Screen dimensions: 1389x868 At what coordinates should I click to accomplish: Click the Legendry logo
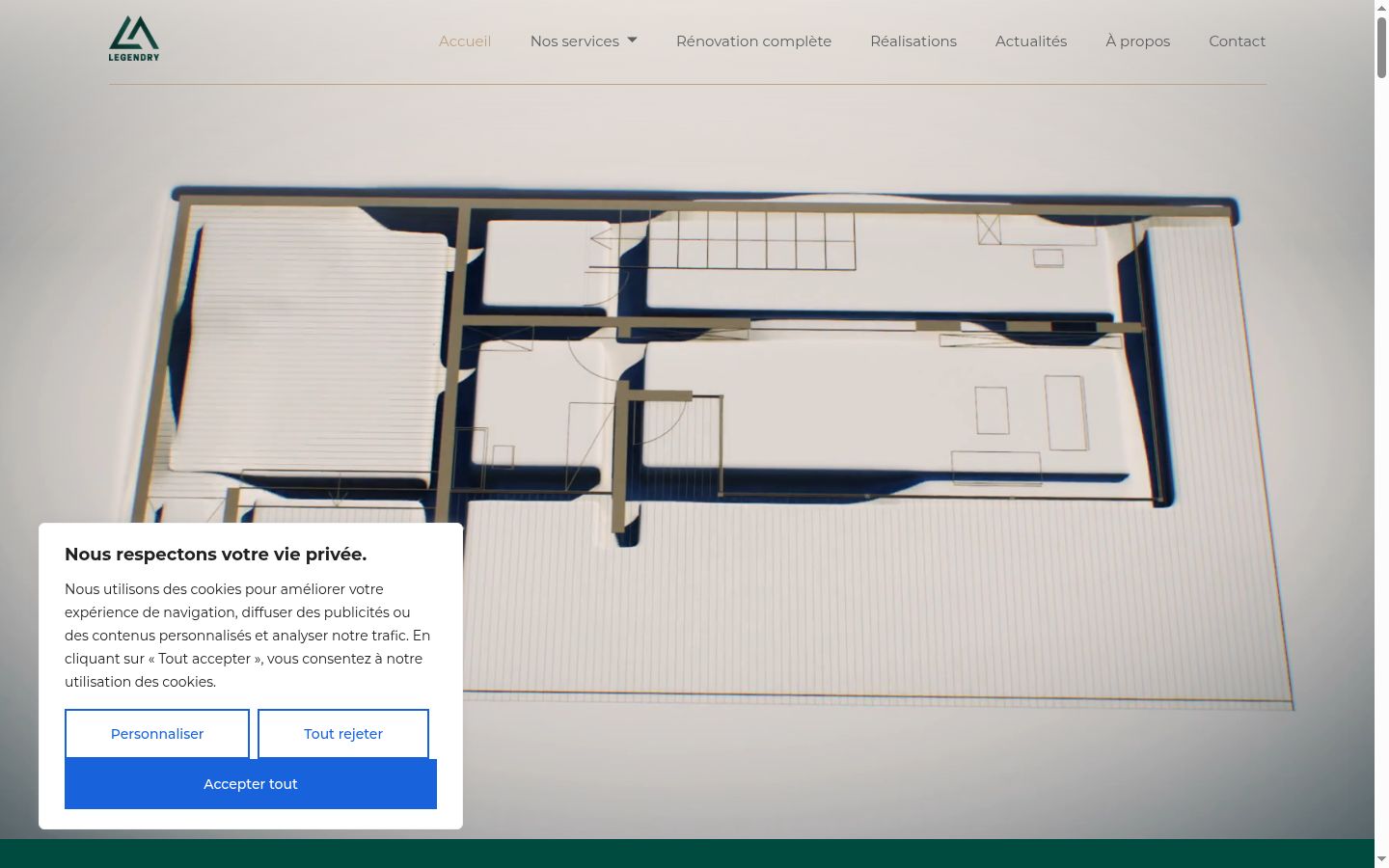coord(134,39)
